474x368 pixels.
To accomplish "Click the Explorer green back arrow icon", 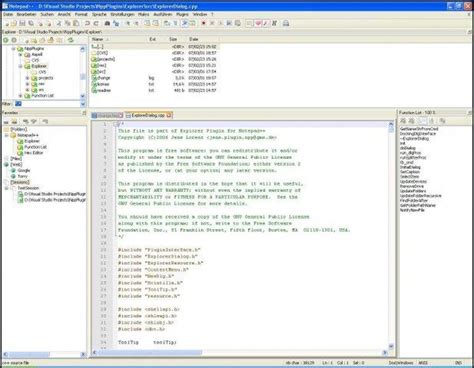I will click(6, 40).
